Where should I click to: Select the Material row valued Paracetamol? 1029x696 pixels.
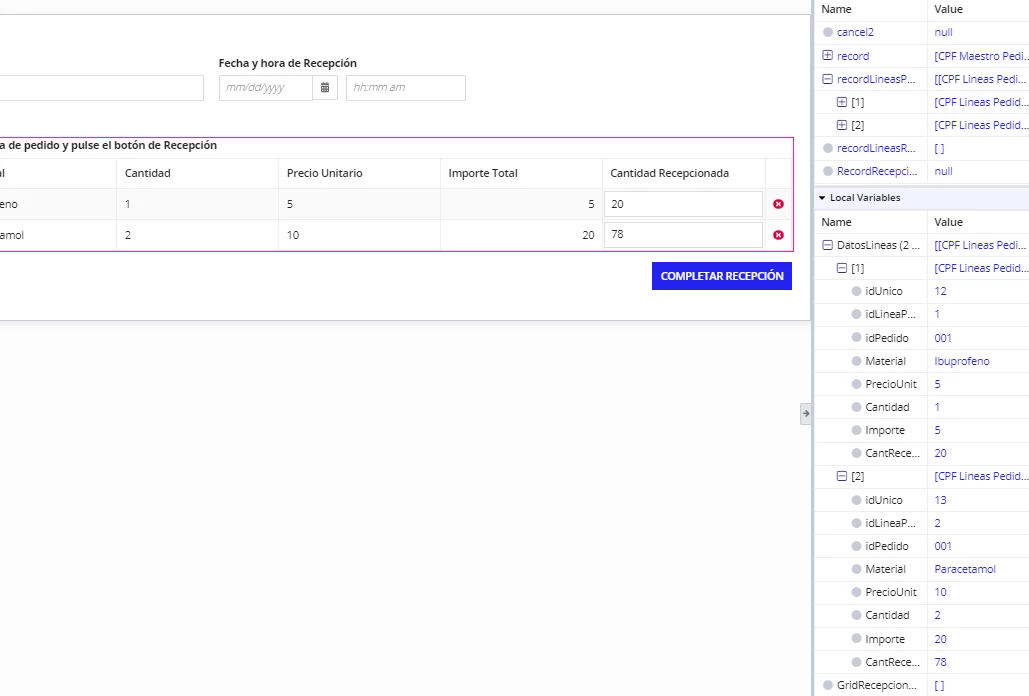922,569
